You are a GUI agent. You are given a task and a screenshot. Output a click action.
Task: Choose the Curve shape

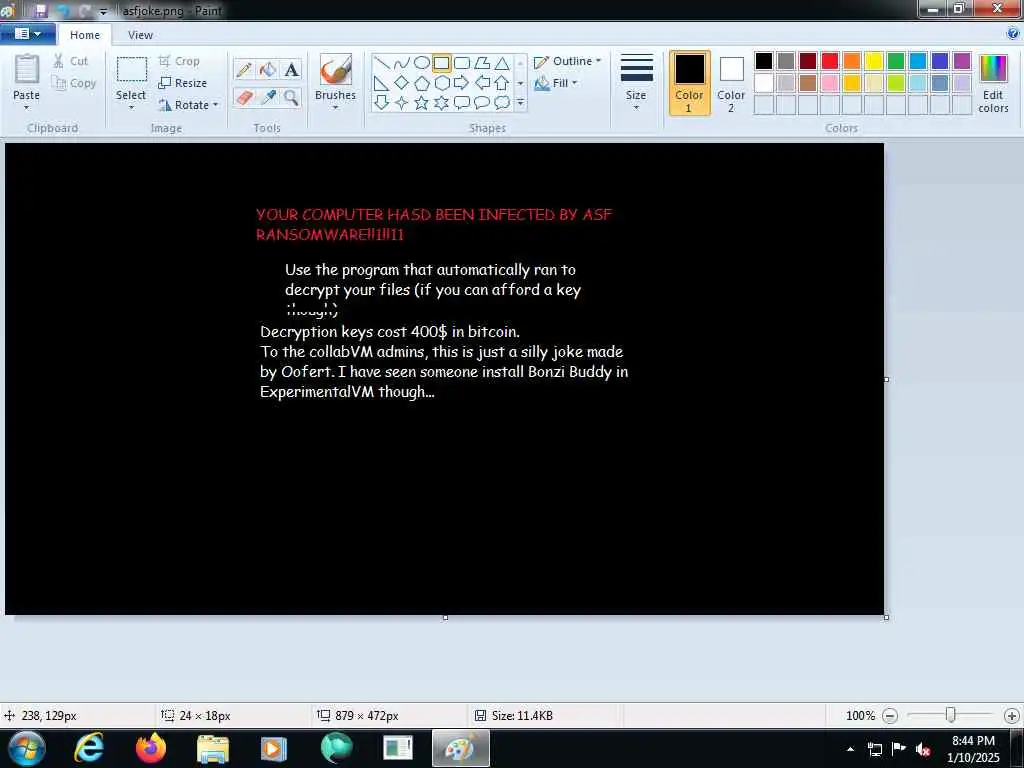click(402, 63)
